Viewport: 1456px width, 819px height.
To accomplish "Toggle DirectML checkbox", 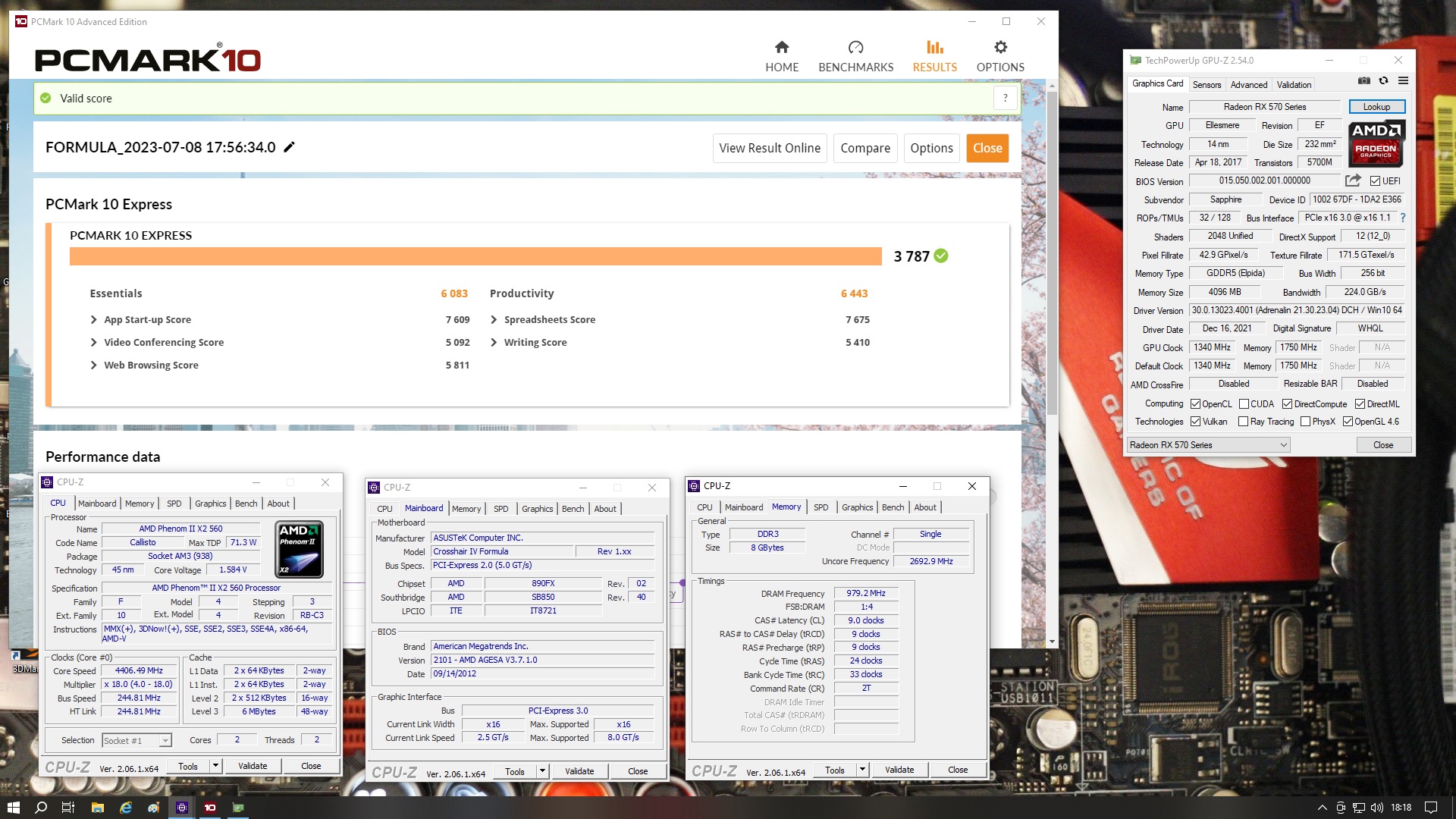I will pos(1360,404).
